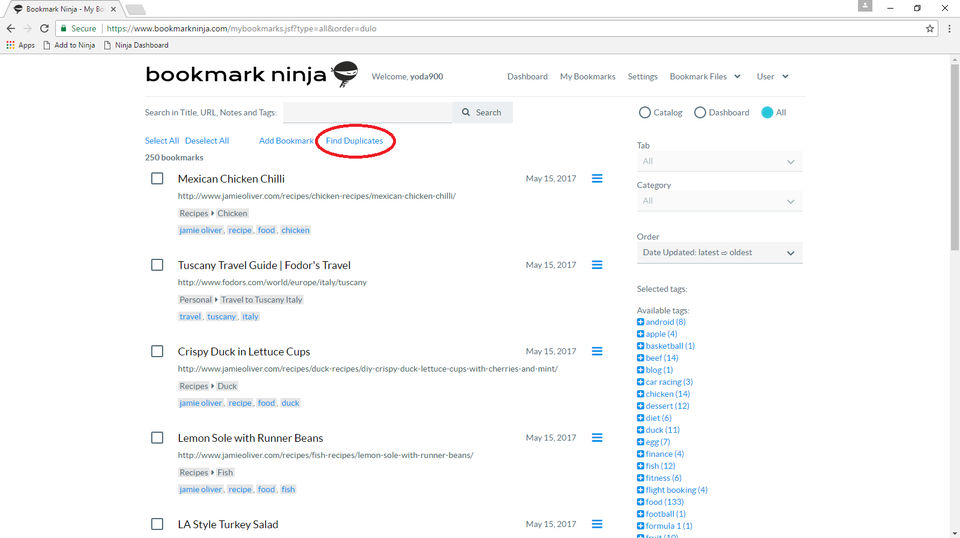Click the new tab button
The image size is (960, 538).
click(x=135, y=9)
